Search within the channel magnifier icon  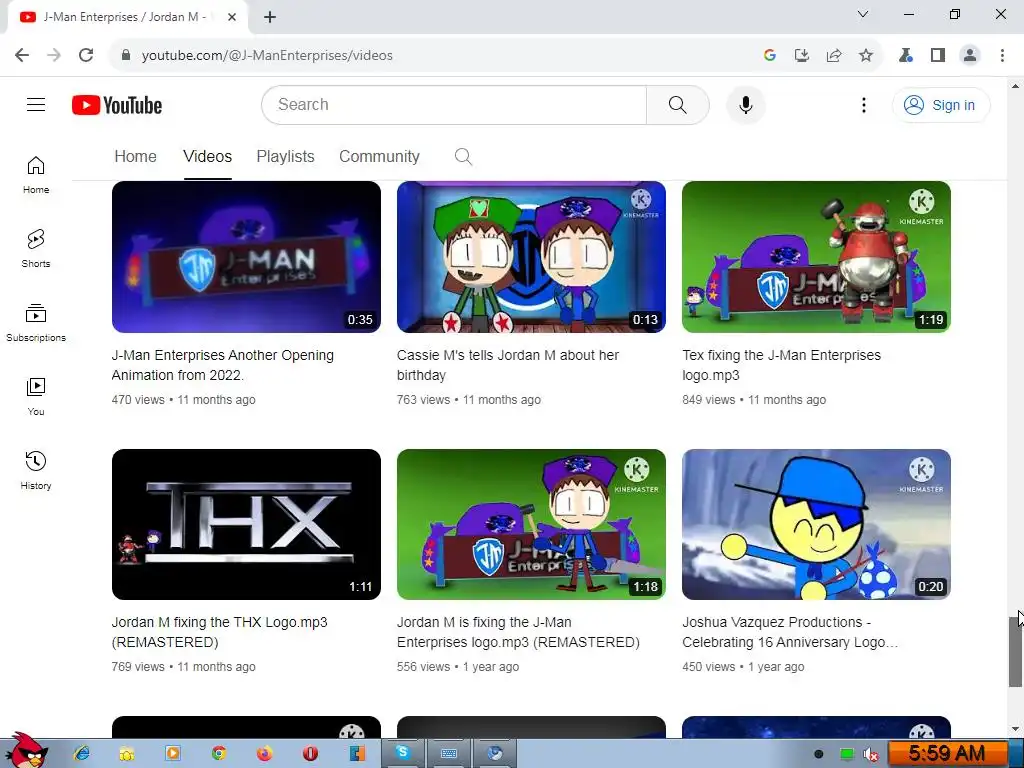pyautogui.click(x=463, y=156)
